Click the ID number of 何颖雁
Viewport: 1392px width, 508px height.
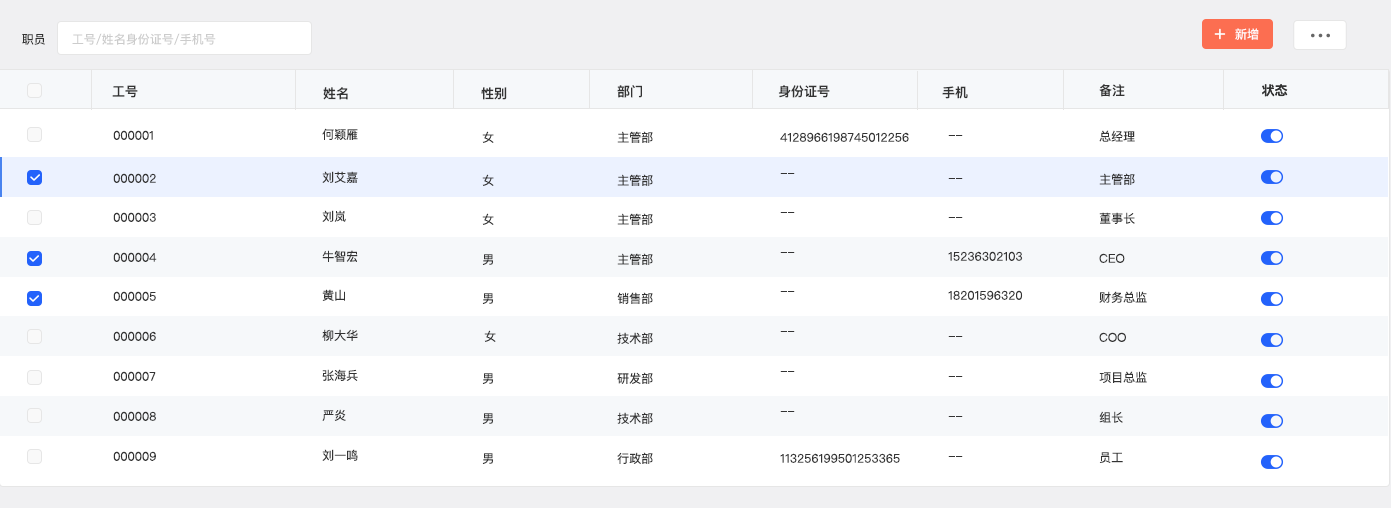843,137
